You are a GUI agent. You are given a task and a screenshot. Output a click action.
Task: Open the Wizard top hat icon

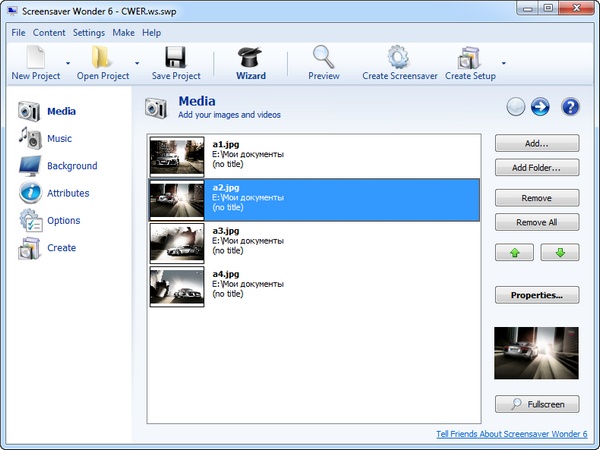tap(251, 57)
